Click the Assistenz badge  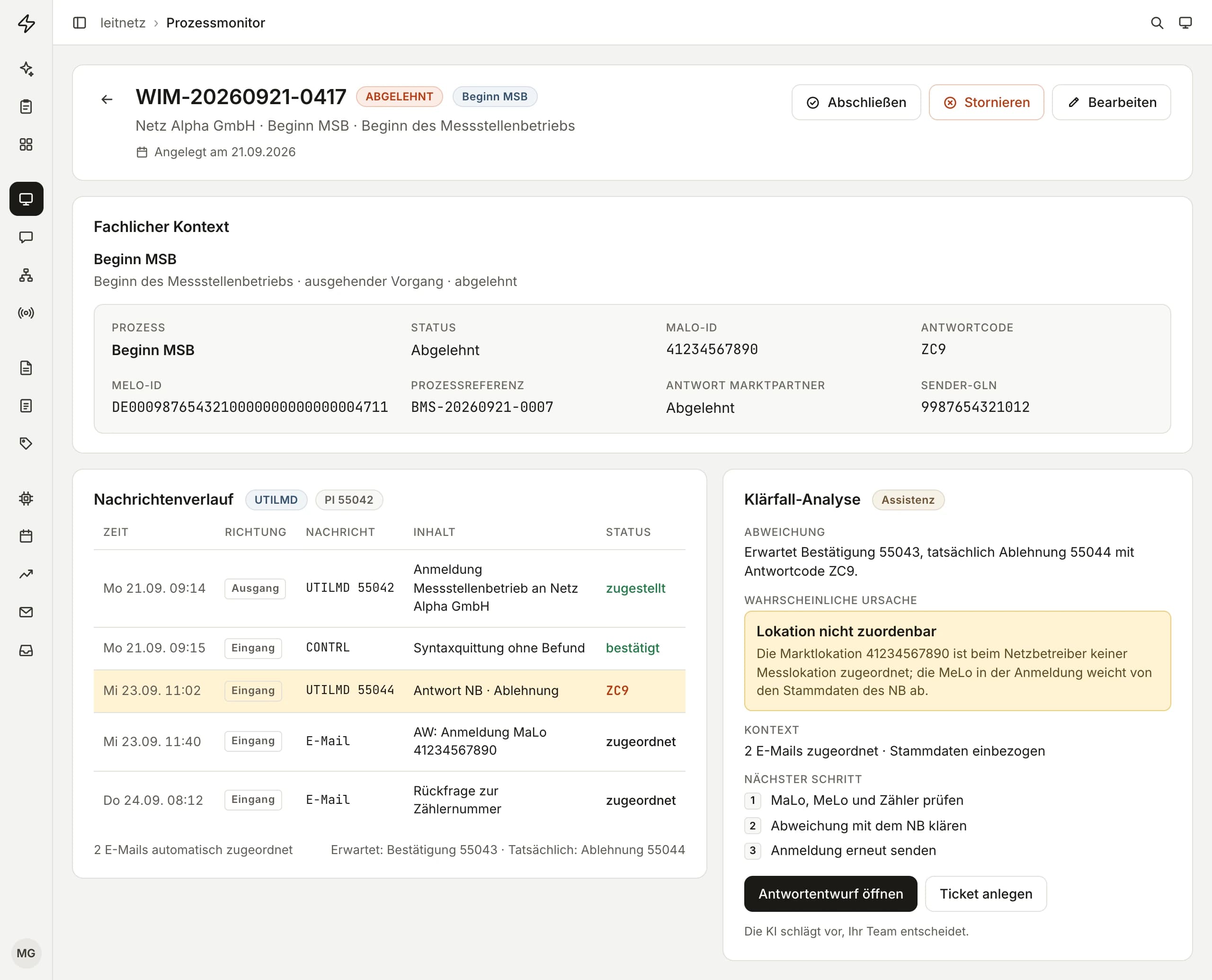(908, 499)
